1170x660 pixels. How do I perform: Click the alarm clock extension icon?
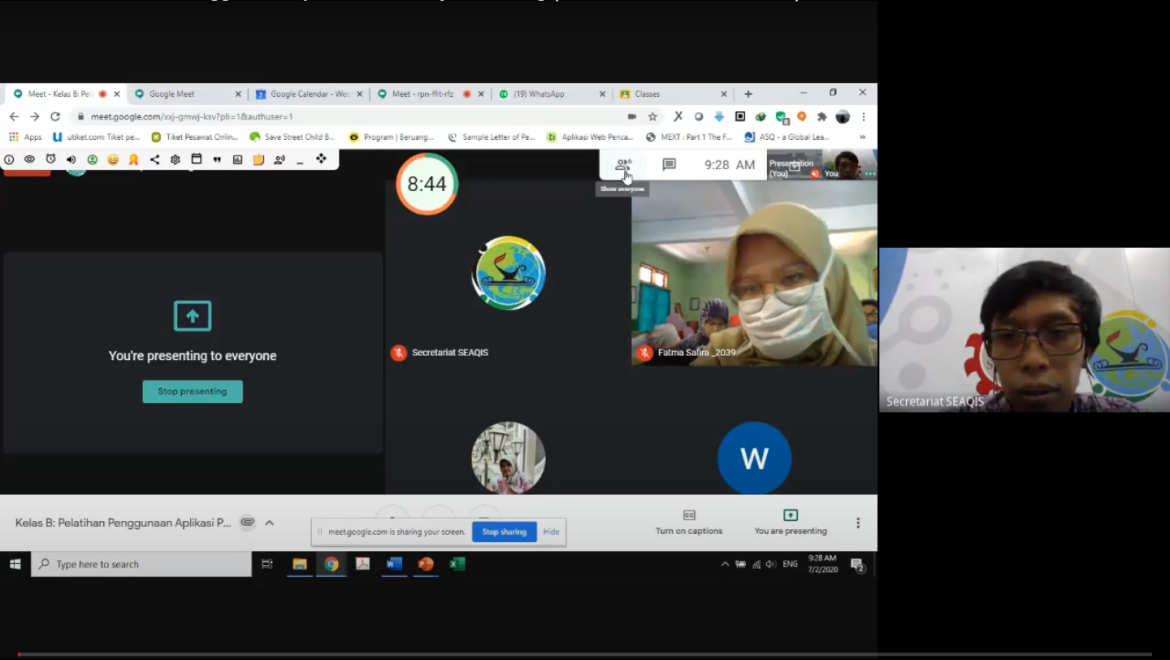(x=51, y=158)
